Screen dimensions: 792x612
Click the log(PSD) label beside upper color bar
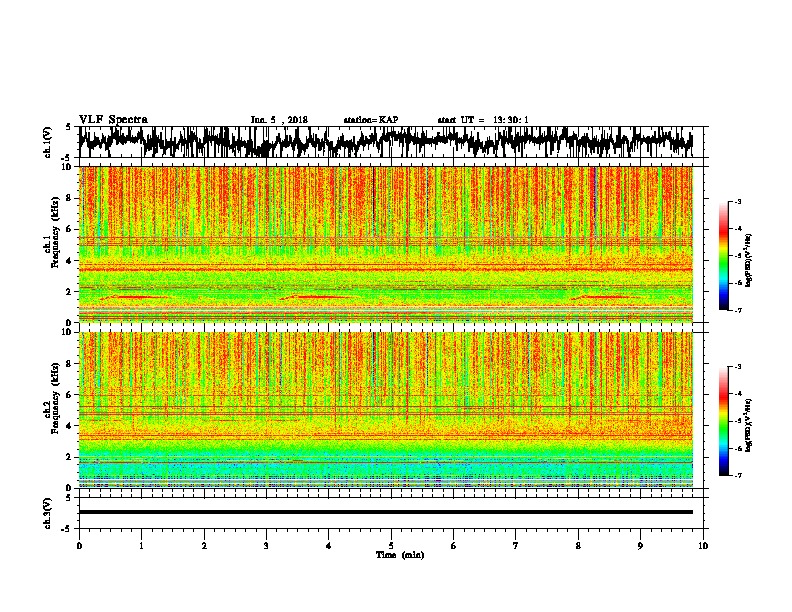[748, 260]
